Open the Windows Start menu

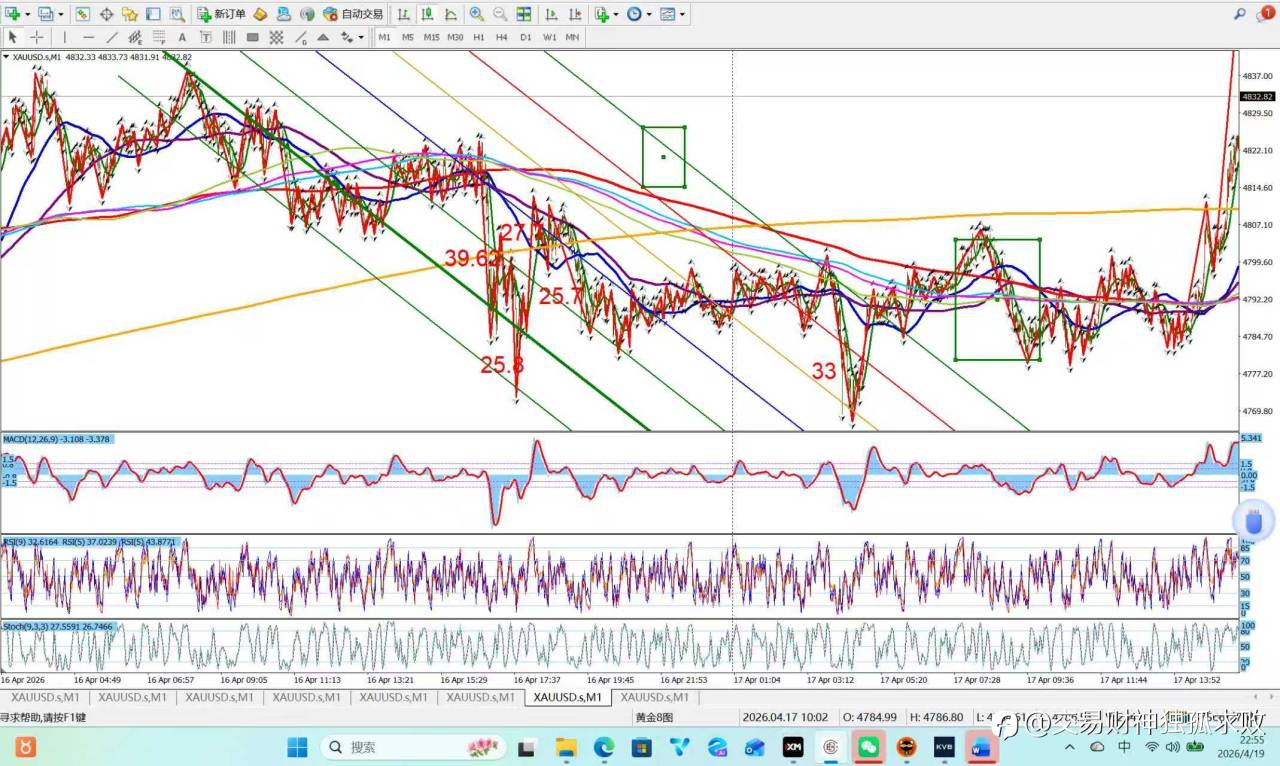297,747
